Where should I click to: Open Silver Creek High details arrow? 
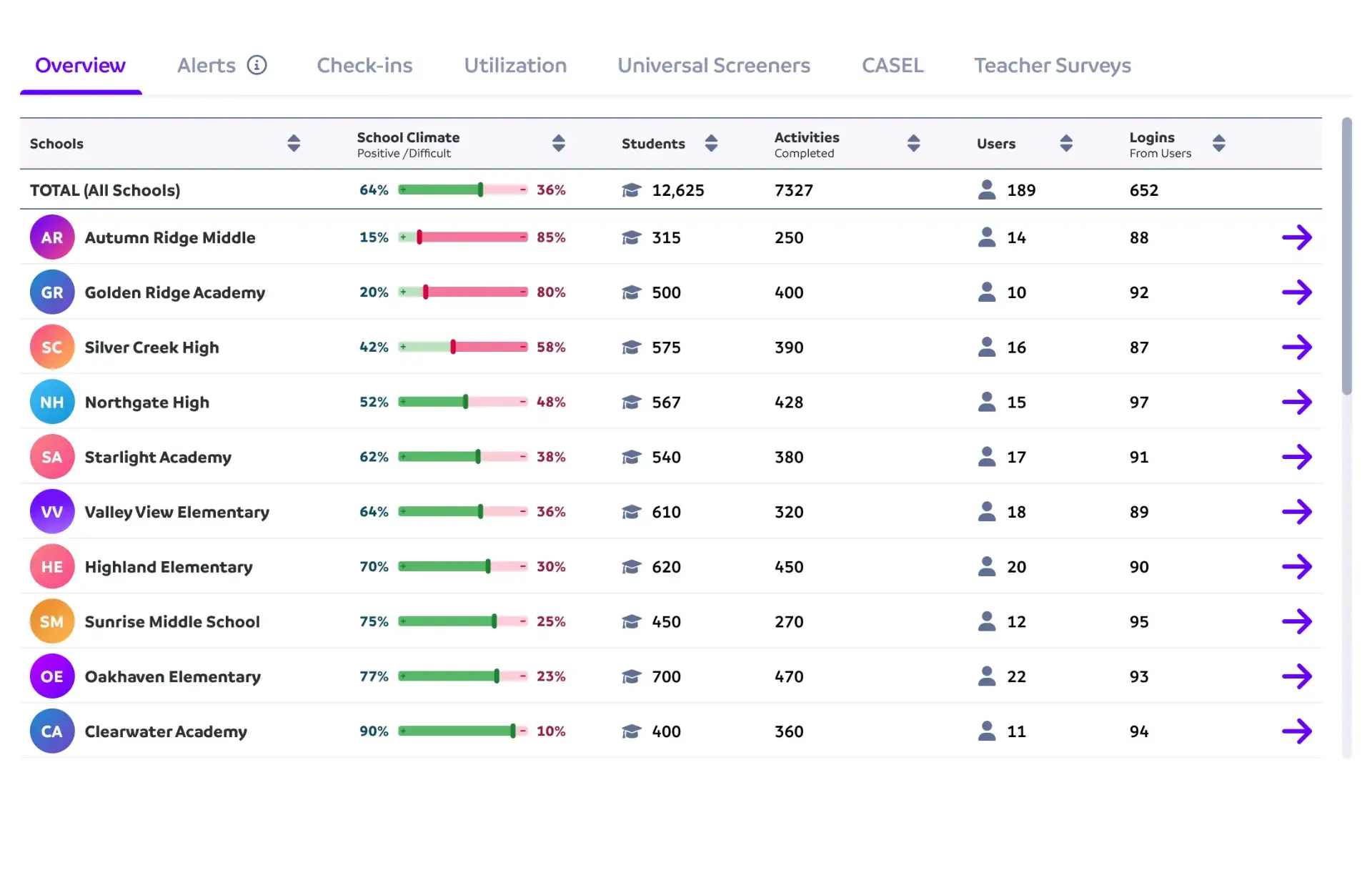click(1296, 347)
